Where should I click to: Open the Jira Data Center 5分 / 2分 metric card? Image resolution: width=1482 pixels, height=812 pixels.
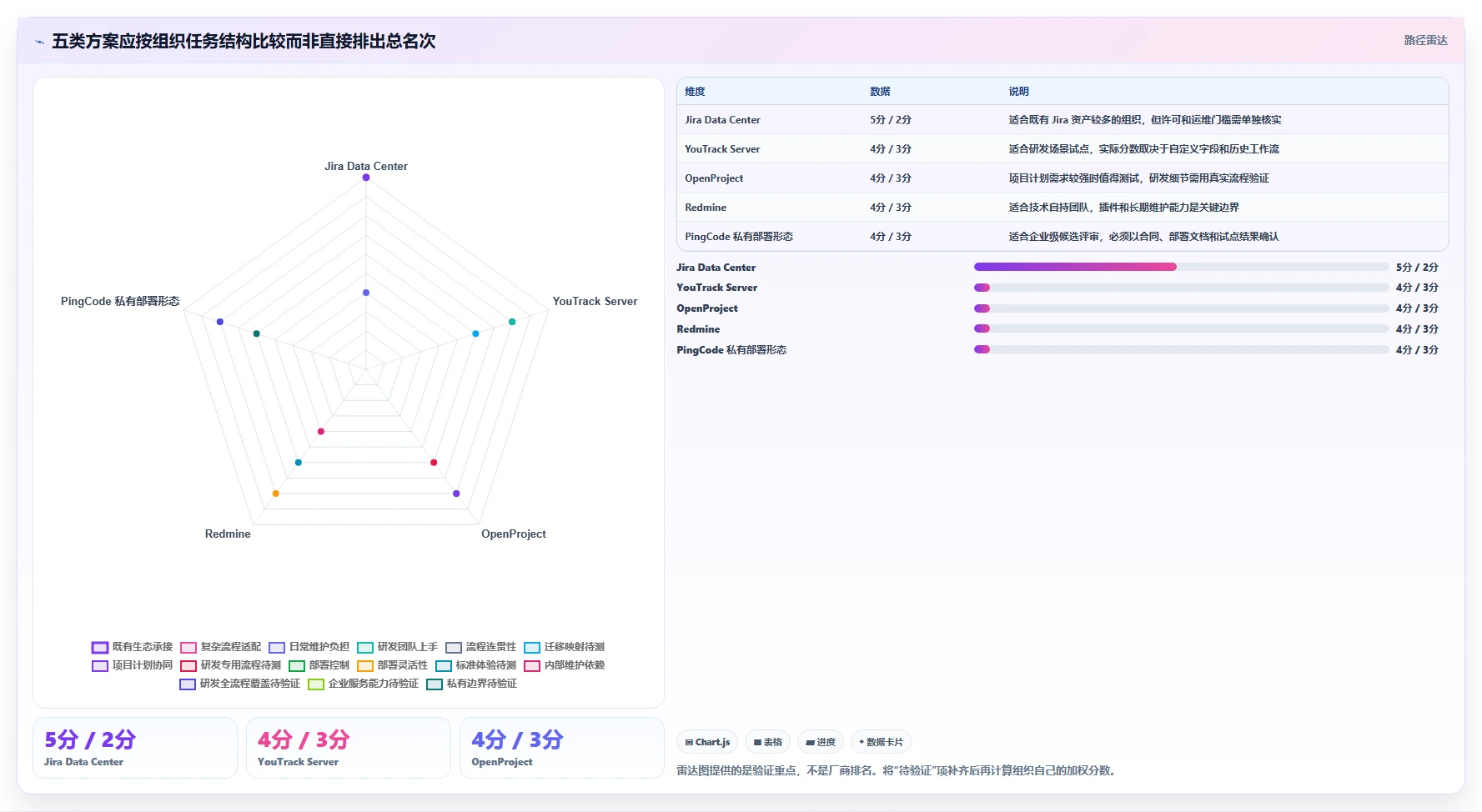tap(135, 748)
